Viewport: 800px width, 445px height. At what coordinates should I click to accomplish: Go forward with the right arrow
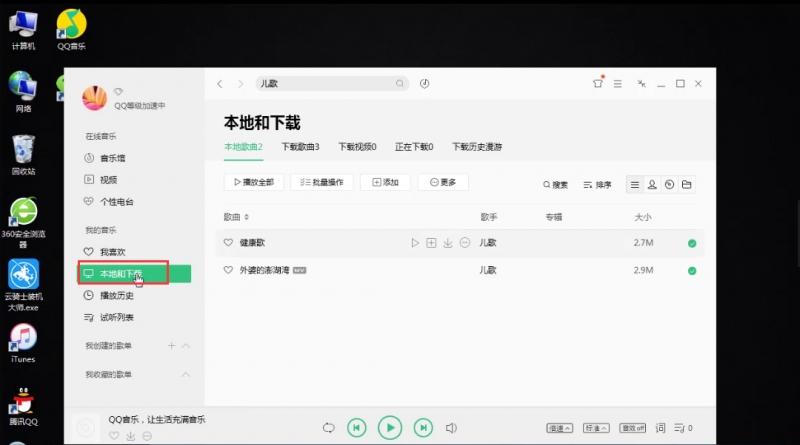pos(240,84)
